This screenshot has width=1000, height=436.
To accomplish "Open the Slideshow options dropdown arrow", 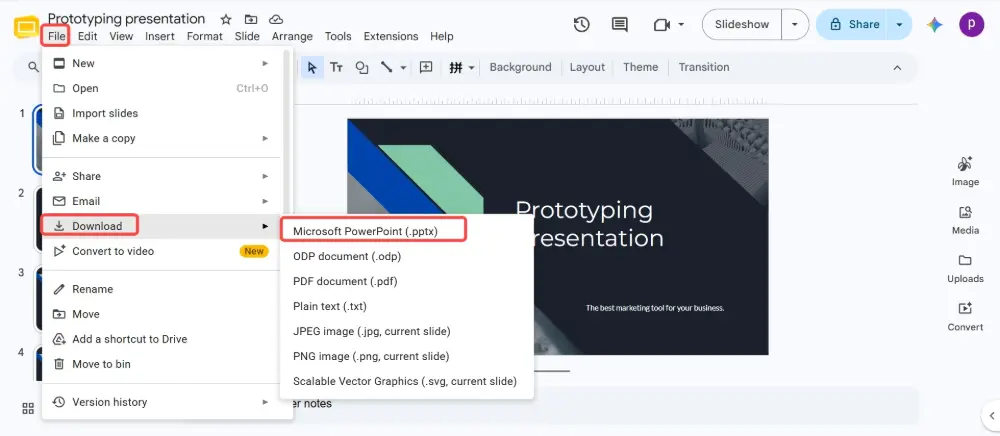I will pyautogui.click(x=795, y=24).
